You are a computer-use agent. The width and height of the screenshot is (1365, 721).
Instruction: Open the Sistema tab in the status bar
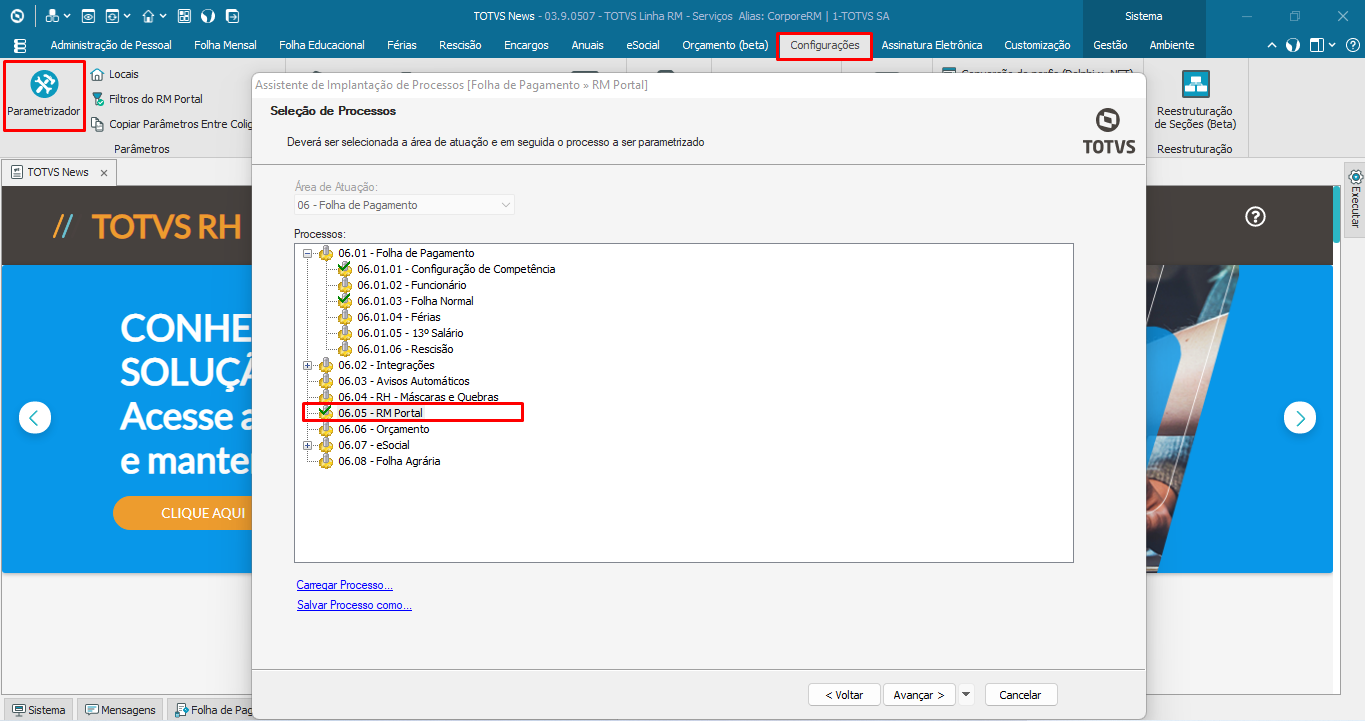39,710
